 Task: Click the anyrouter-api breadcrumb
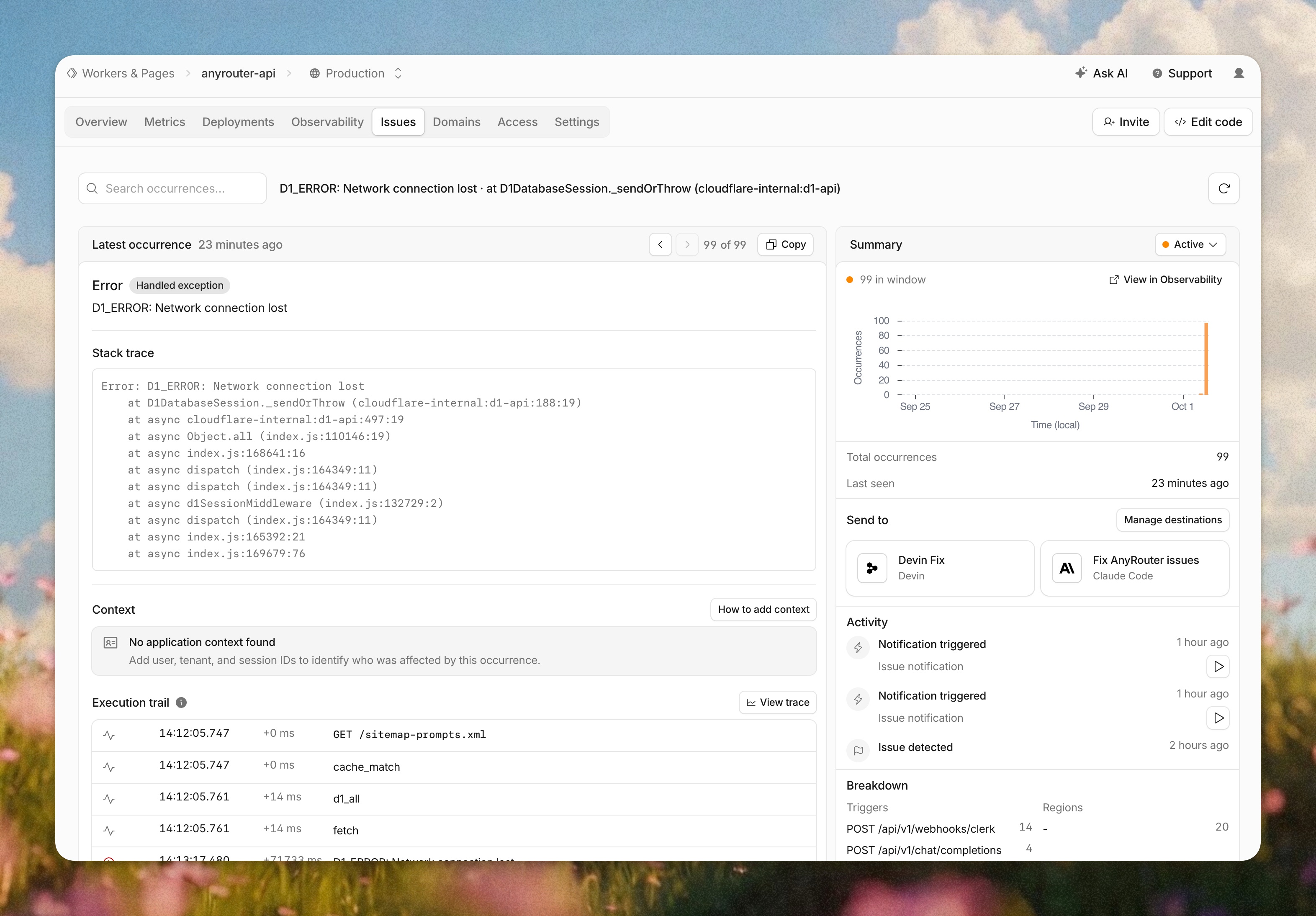[x=239, y=73]
